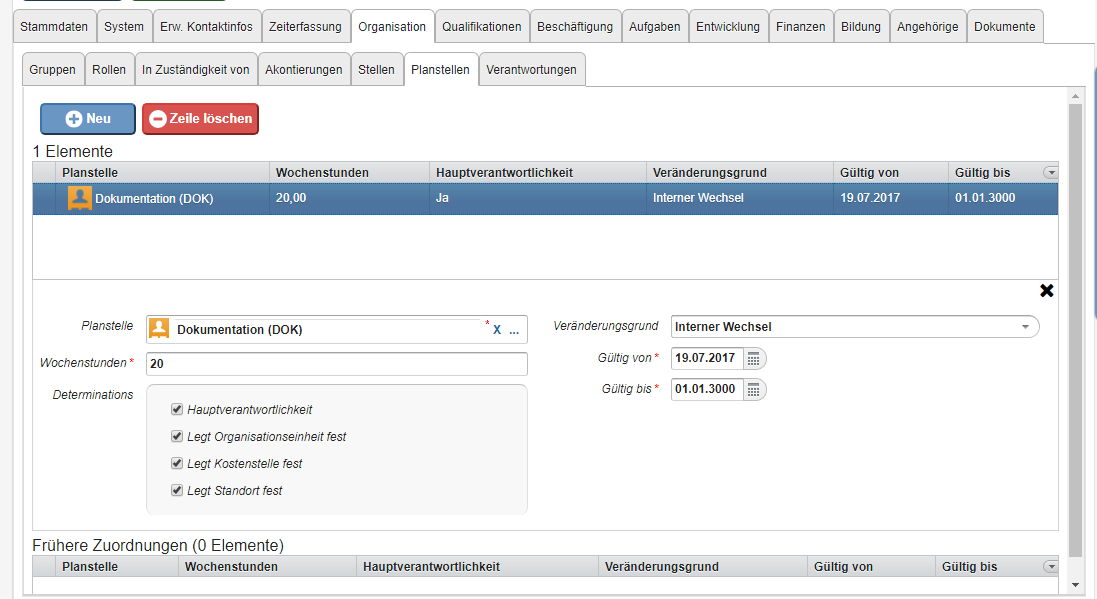The image size is (1097, 599).
Task: Switch to the Qualifikationen tab
Action: [481, 27]
